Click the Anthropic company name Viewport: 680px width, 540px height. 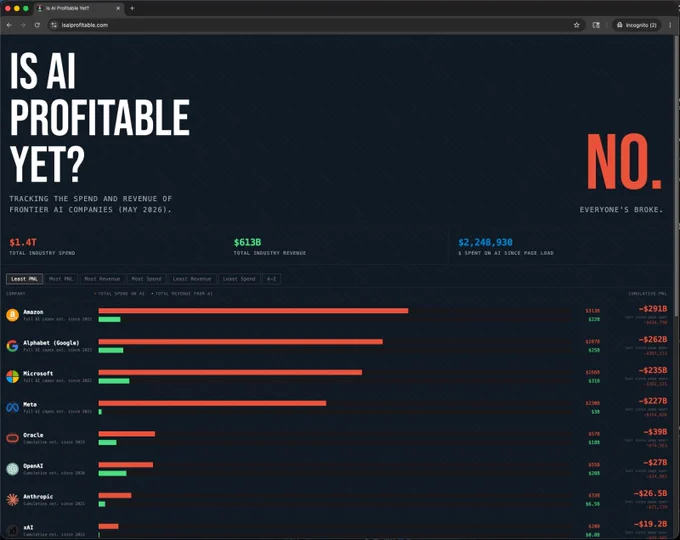tap(38, 497)
